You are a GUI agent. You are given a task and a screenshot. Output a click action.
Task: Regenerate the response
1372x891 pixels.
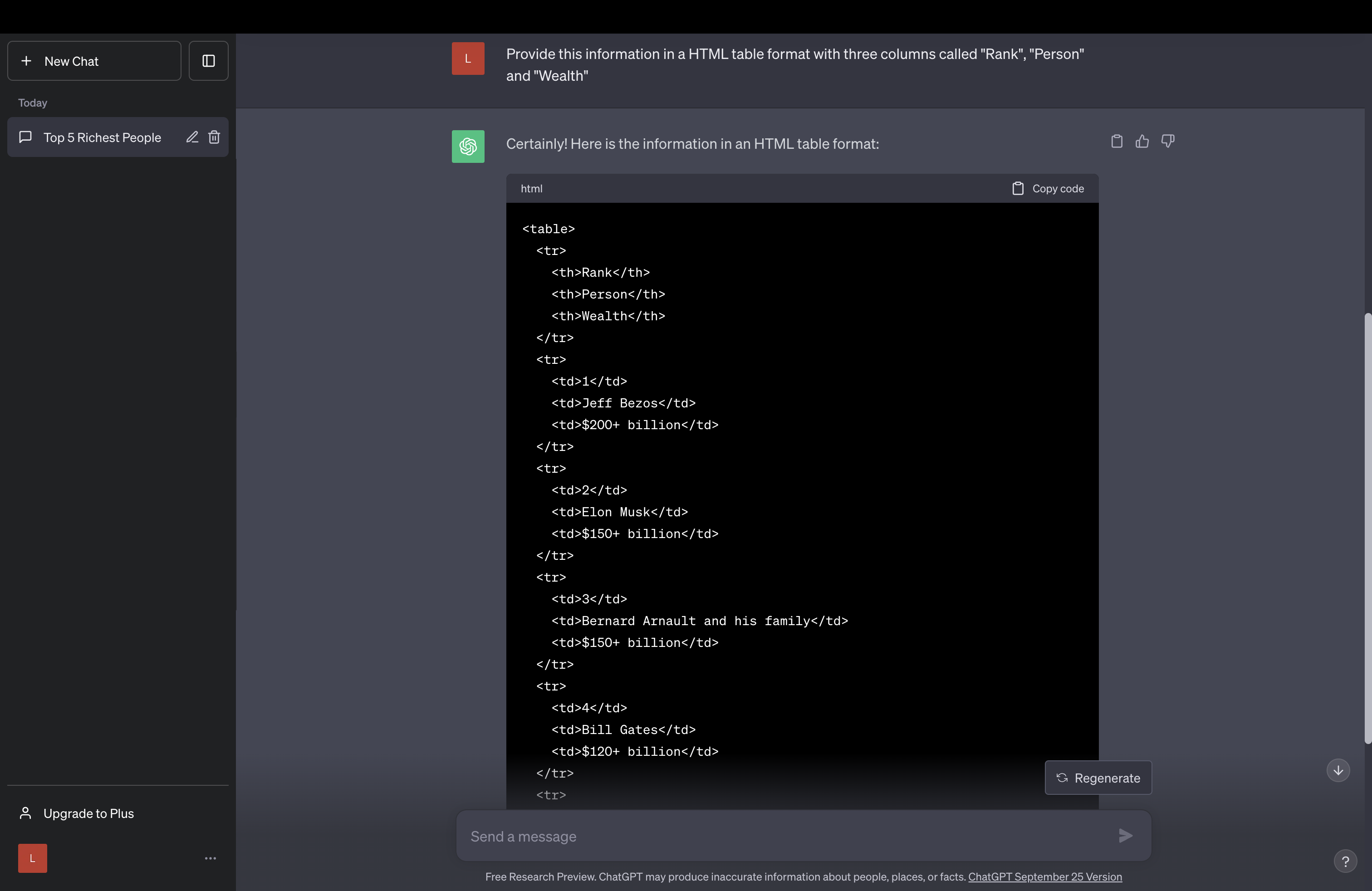(x=1098, y=778)
